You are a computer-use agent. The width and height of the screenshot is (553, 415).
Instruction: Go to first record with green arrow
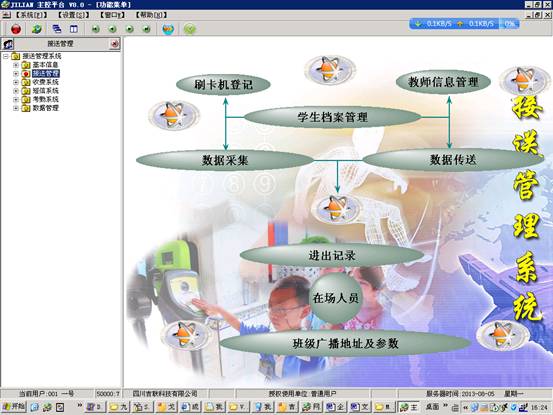click(x=96, y=29)
